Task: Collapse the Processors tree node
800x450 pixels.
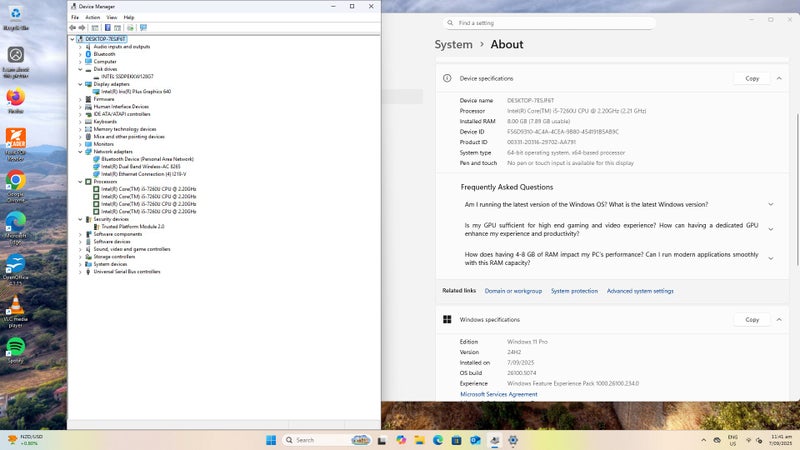Action: tap(80, 181)
